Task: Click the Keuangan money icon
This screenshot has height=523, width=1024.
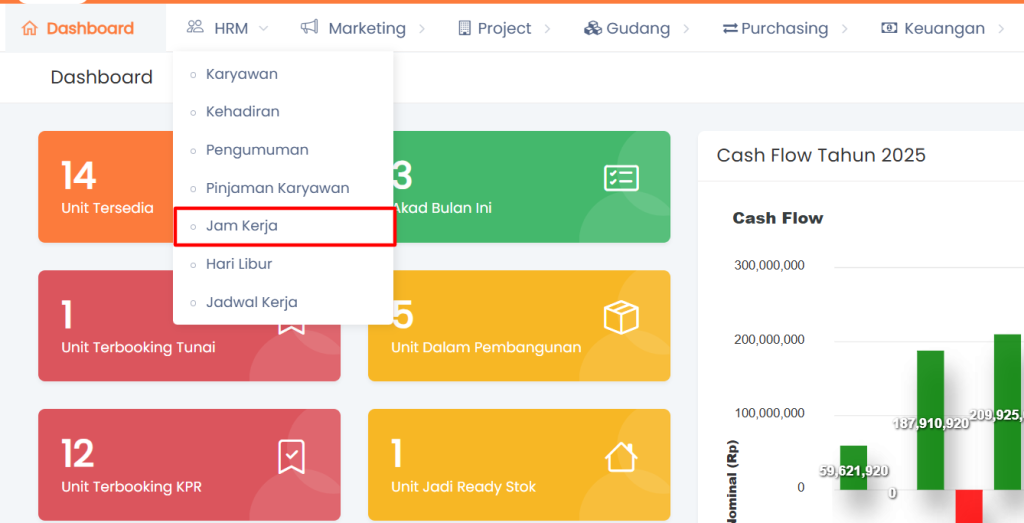Action: click(889, 28)
